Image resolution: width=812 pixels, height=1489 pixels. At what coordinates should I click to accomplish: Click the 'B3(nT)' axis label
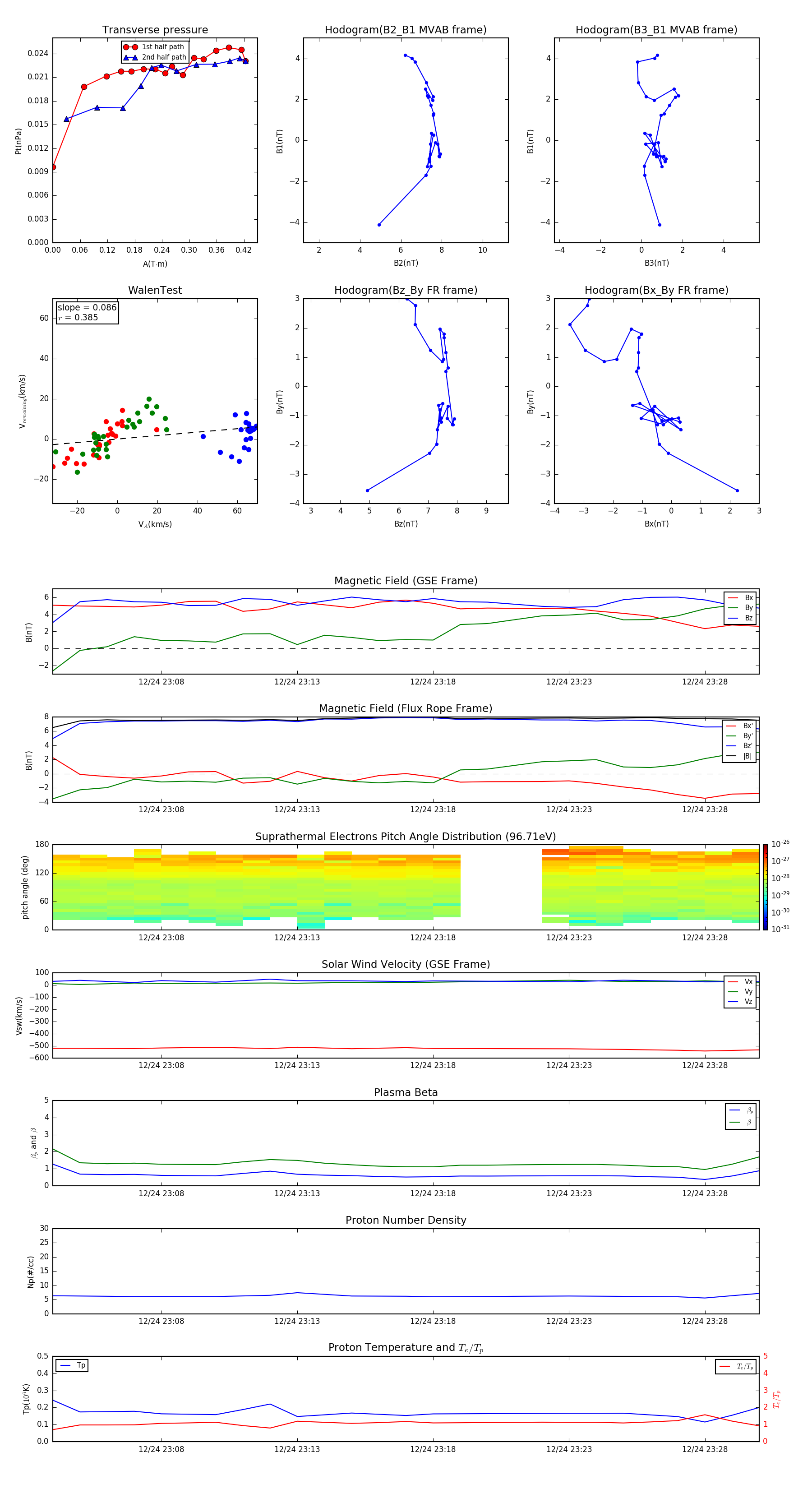point(656,263)
